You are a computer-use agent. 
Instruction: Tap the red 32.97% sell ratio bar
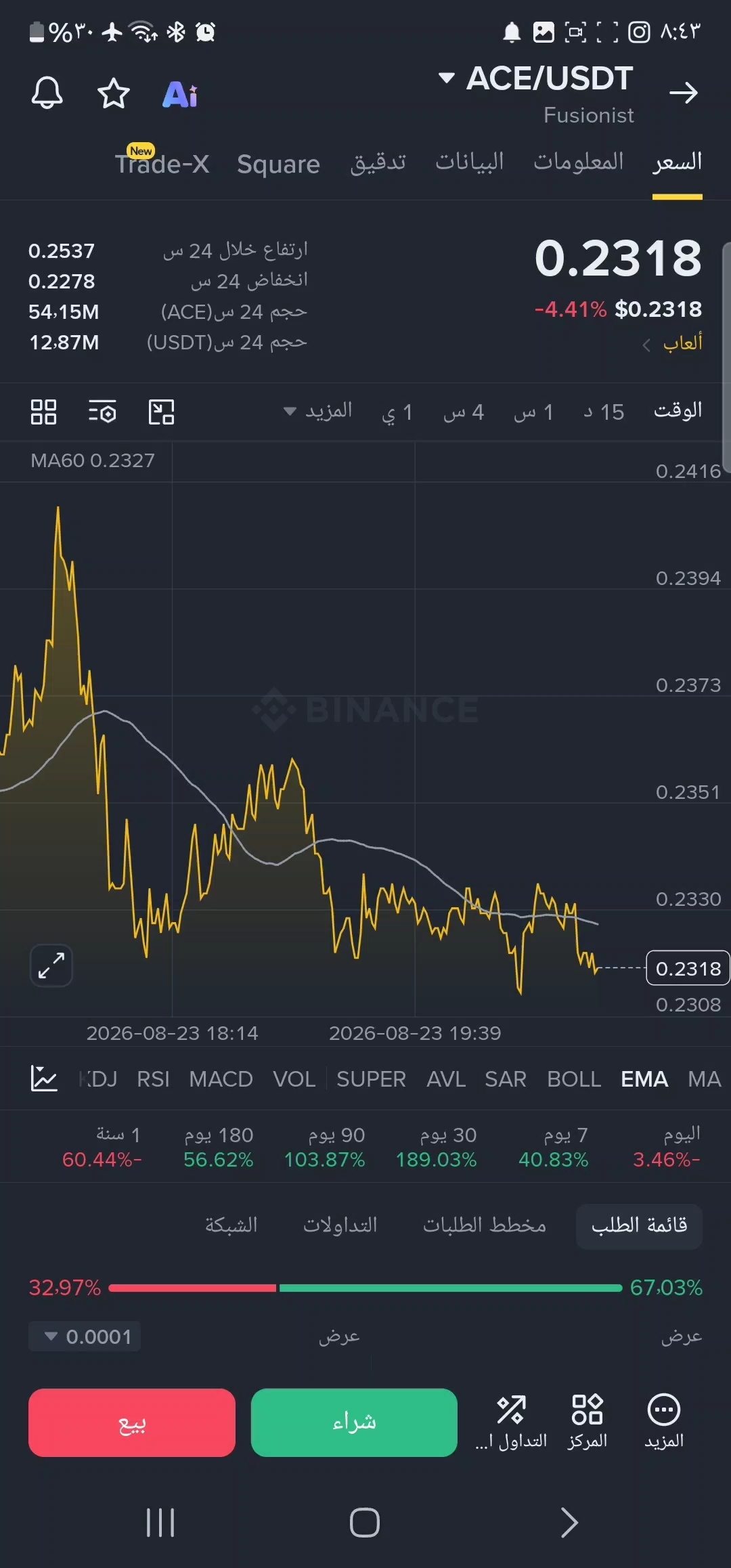[x=192, y=1288]
